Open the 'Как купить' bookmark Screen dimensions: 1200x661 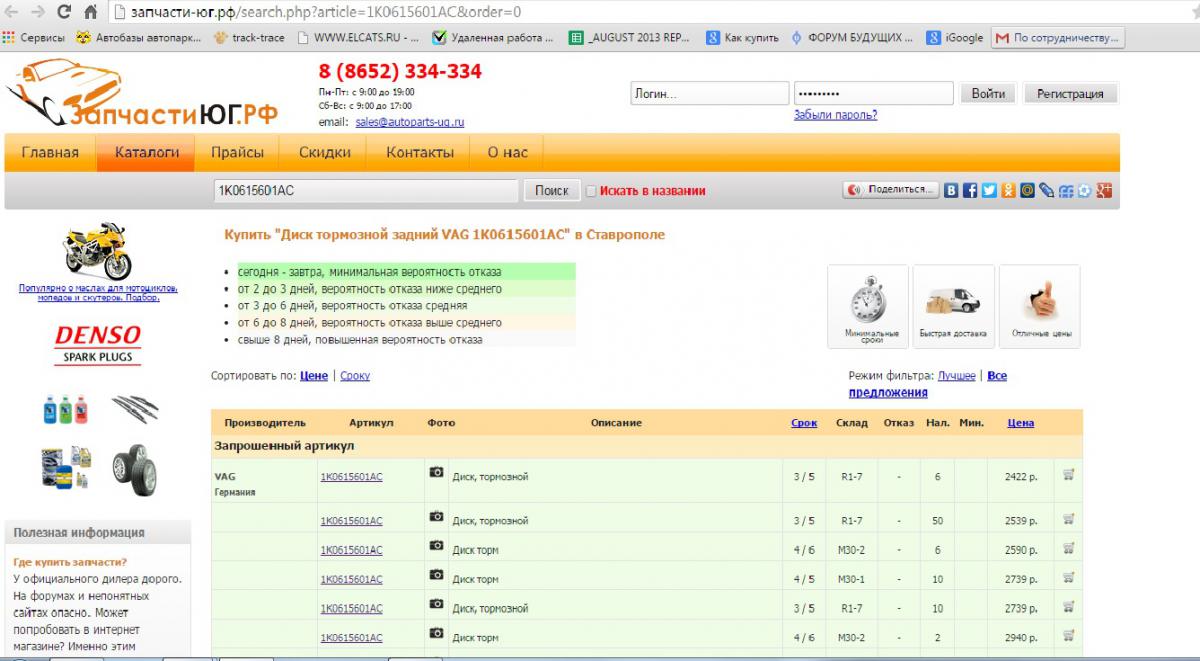click(x=742, y=38)
